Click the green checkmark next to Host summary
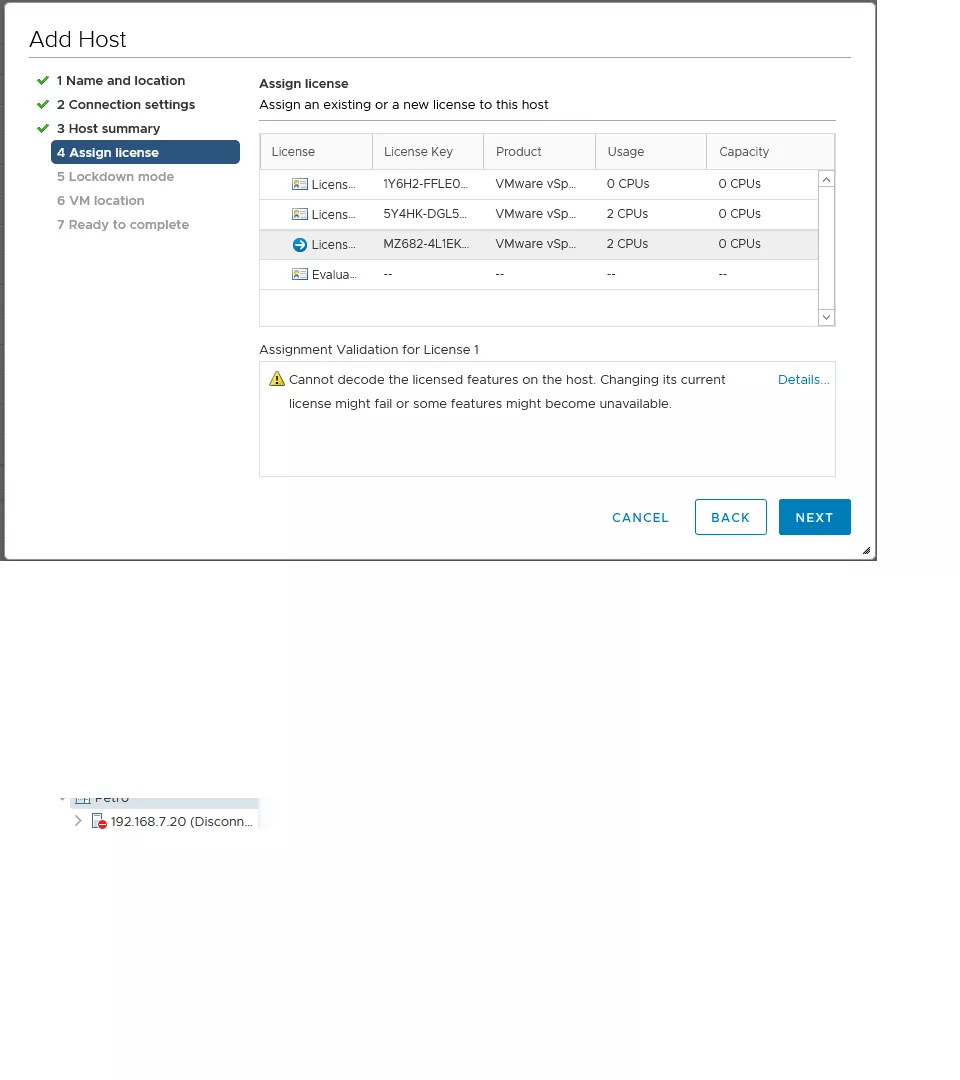Image resolution: width=960 pixels, height=1080 pixels. [43, 129]
